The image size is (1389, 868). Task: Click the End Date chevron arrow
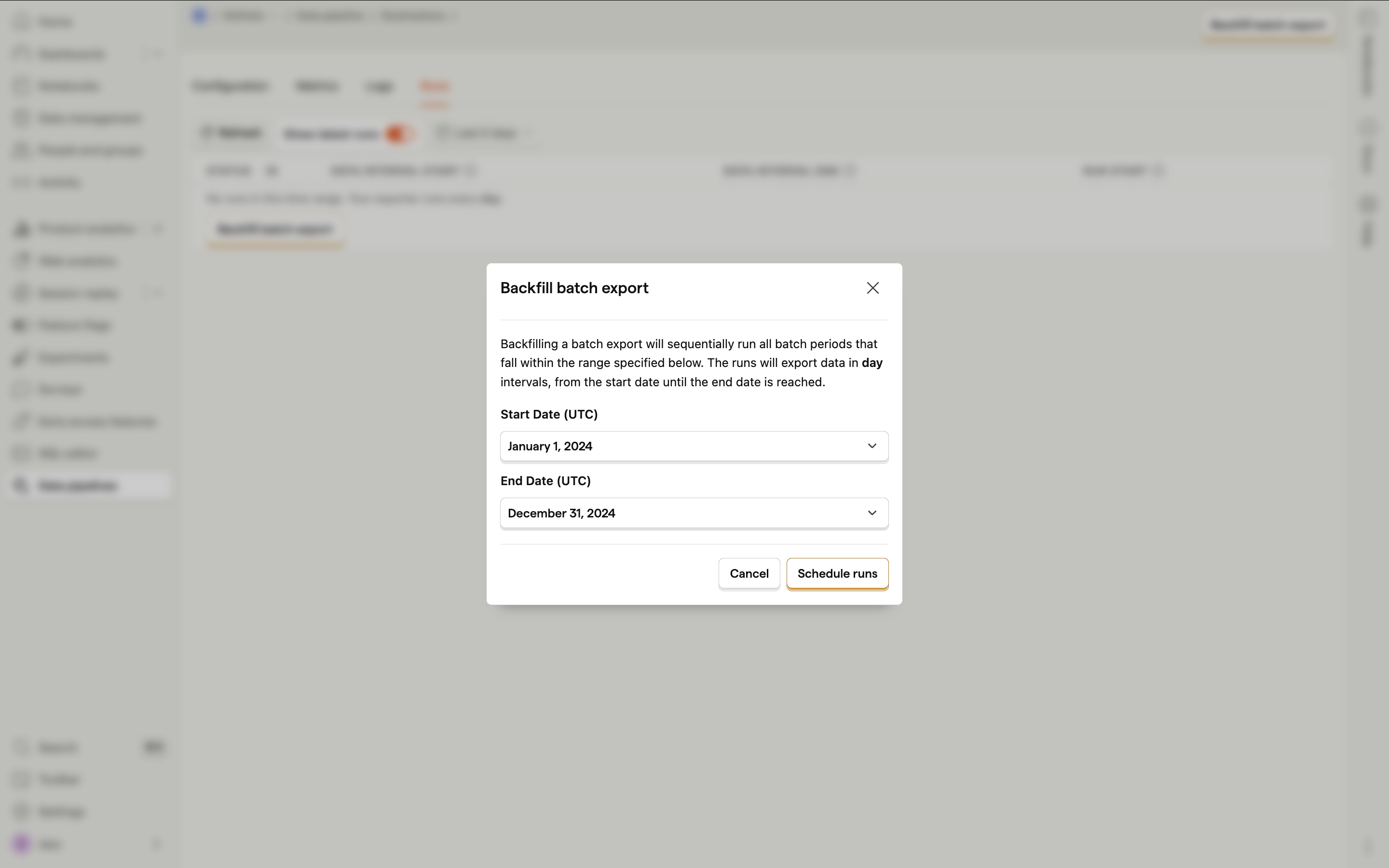pyautogui.click(x=872, y=513)
